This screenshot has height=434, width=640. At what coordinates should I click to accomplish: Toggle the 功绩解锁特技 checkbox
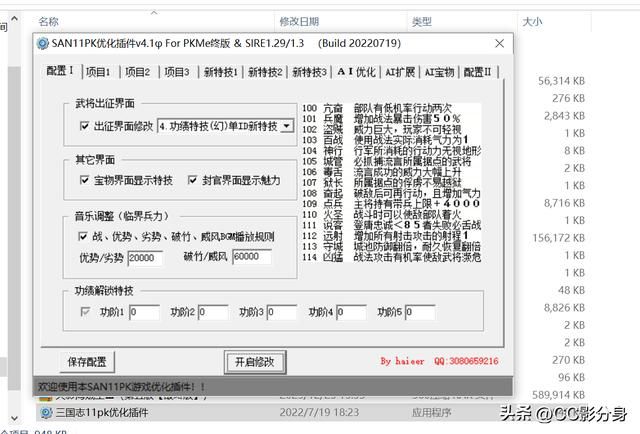(x=85, y=312)
